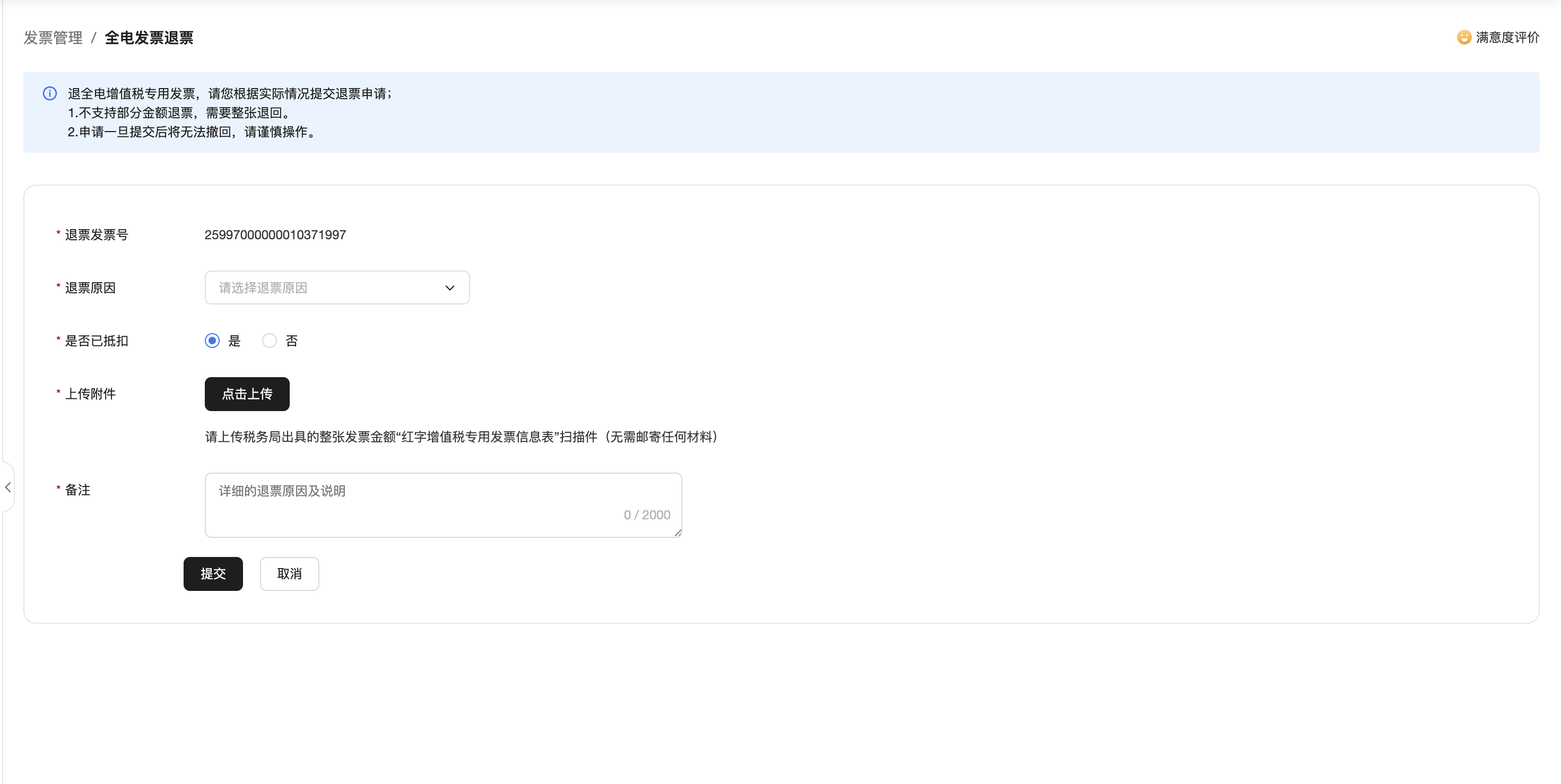Open 满意度评价 link
This screenshot has height=784, width=1561.
pyautogui.click(x=1506, y=38)
